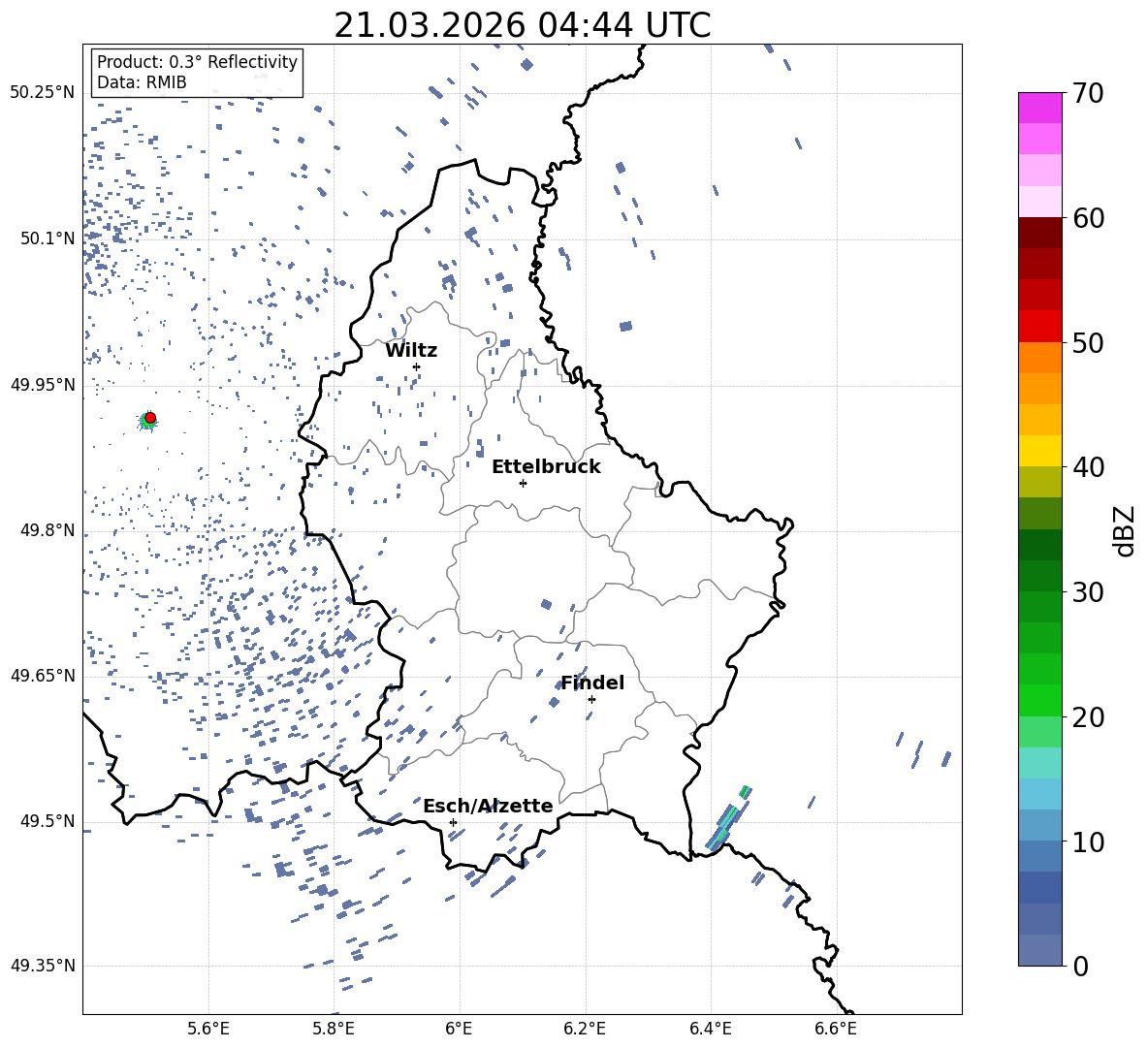Click the 6.6°E longitude label
Image resolution: width=1148 pixels, height=1048 pixels.
pos(836,1029)
